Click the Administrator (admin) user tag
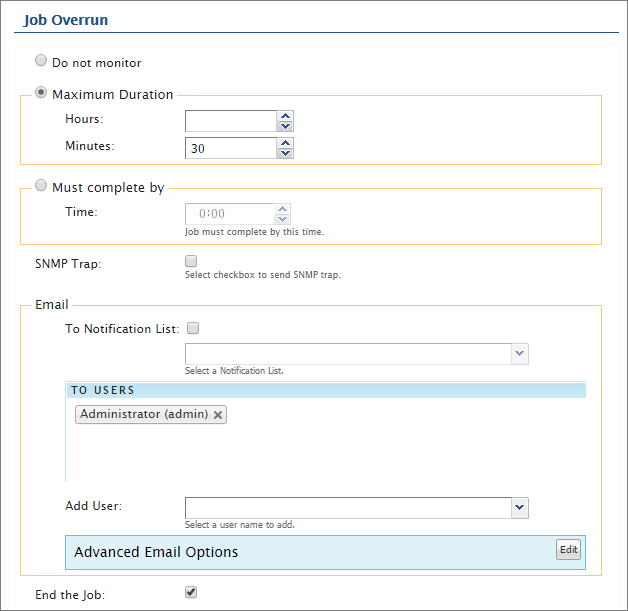 (143, 414)
